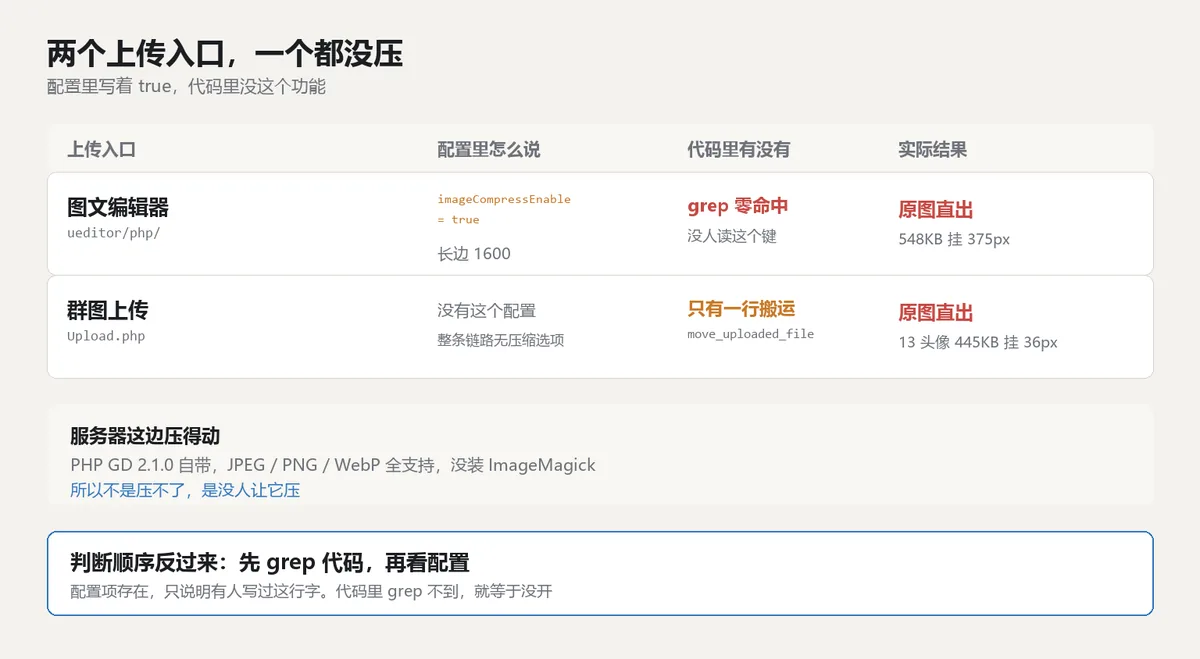Click the 整条链路无压缩选项 note
This screenshot has height=659, width=1200.
(500, 340)
